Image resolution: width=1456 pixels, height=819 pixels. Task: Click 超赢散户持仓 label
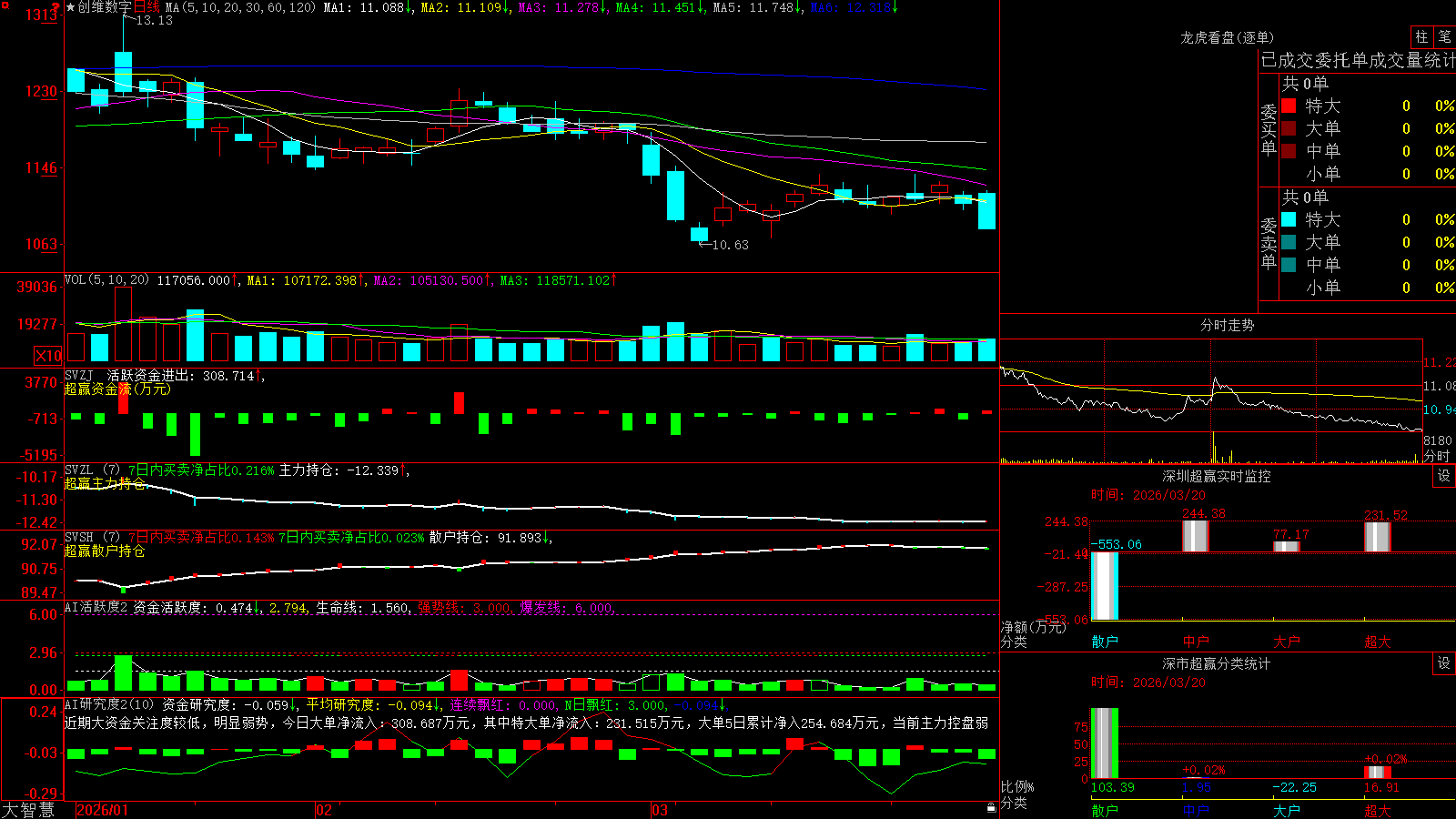click(105, 551)
